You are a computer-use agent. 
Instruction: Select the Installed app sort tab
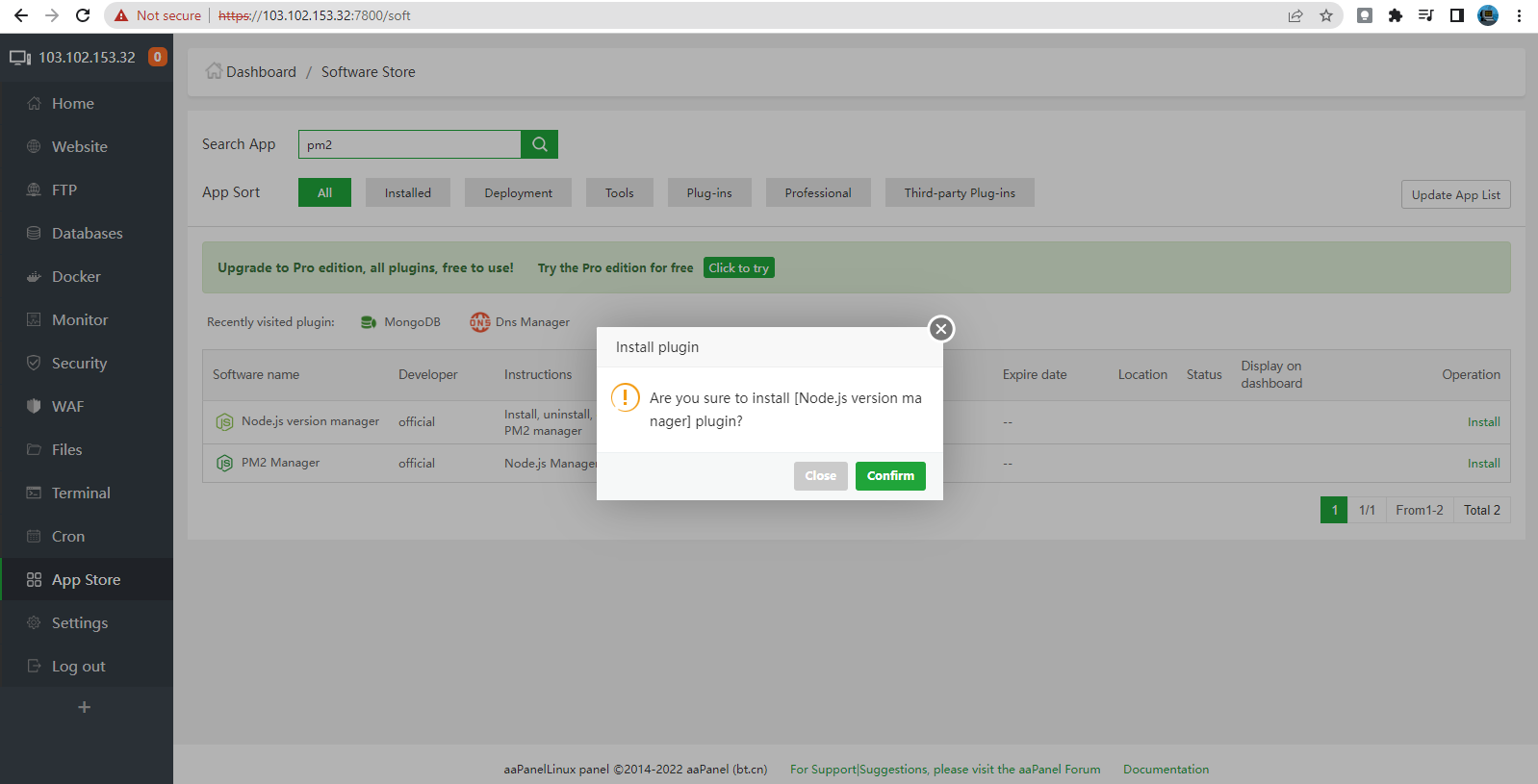click(x=408, y=193)
